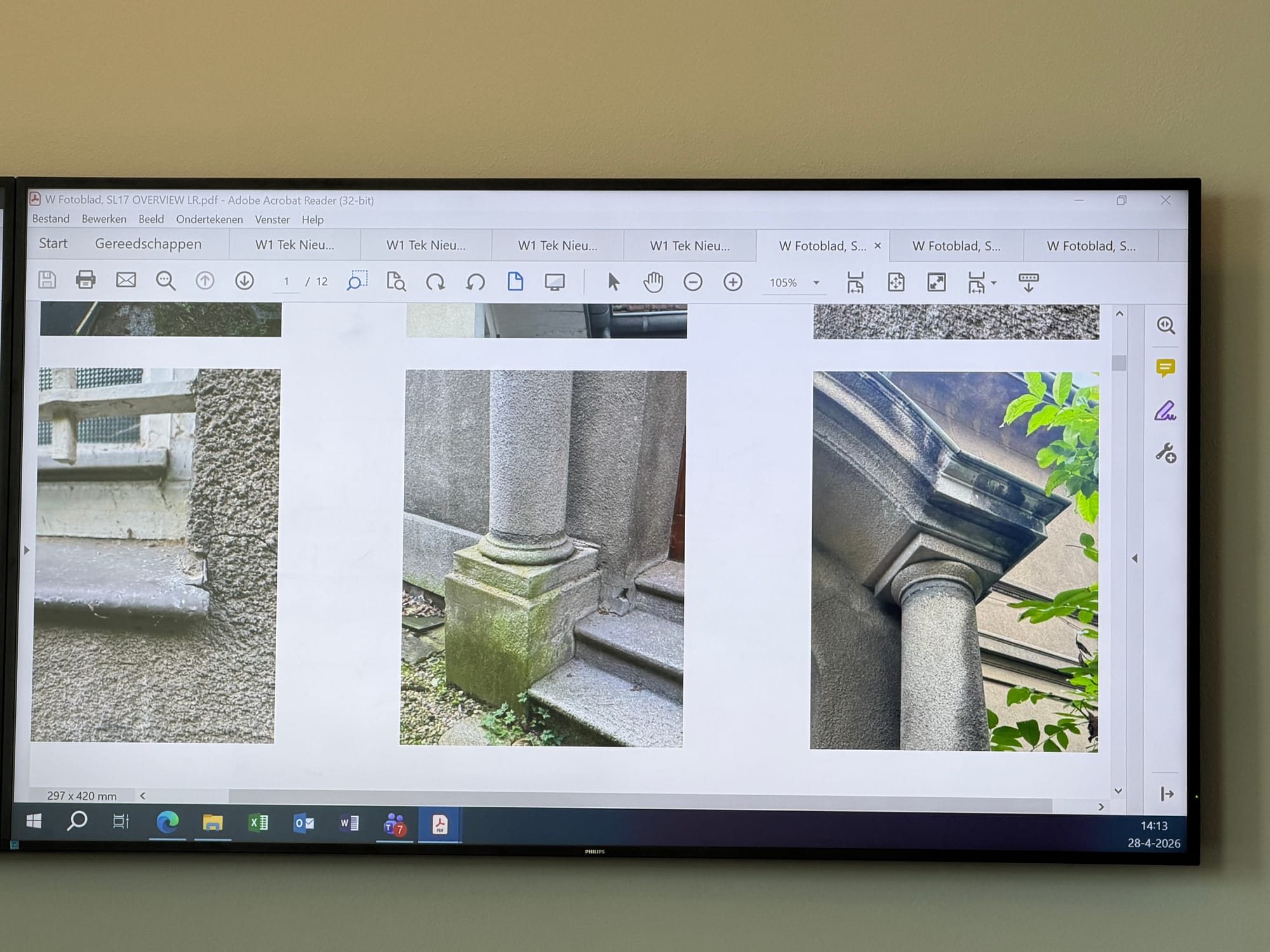This screenshot has width=1270, height=952.
Task: Open Fill & Sign pen icon
Action: [x=1165, y=411]
